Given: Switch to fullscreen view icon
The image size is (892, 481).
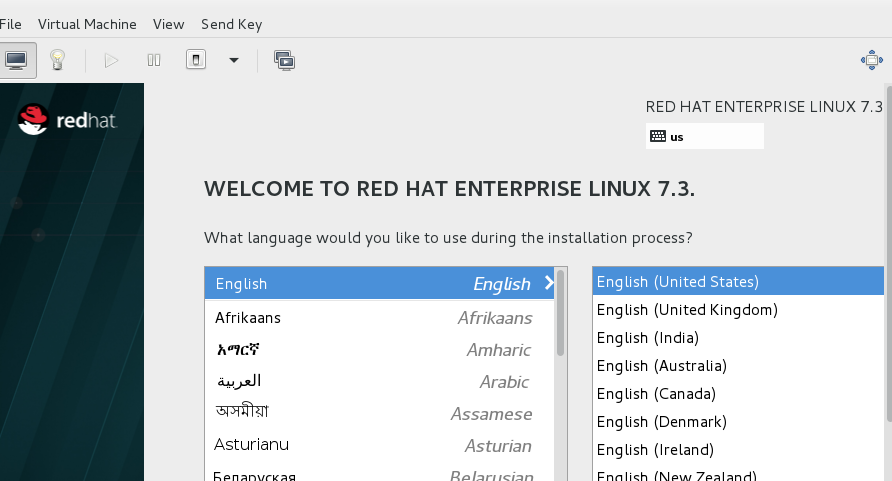Looking at the screenshot, I should (872, 60).
